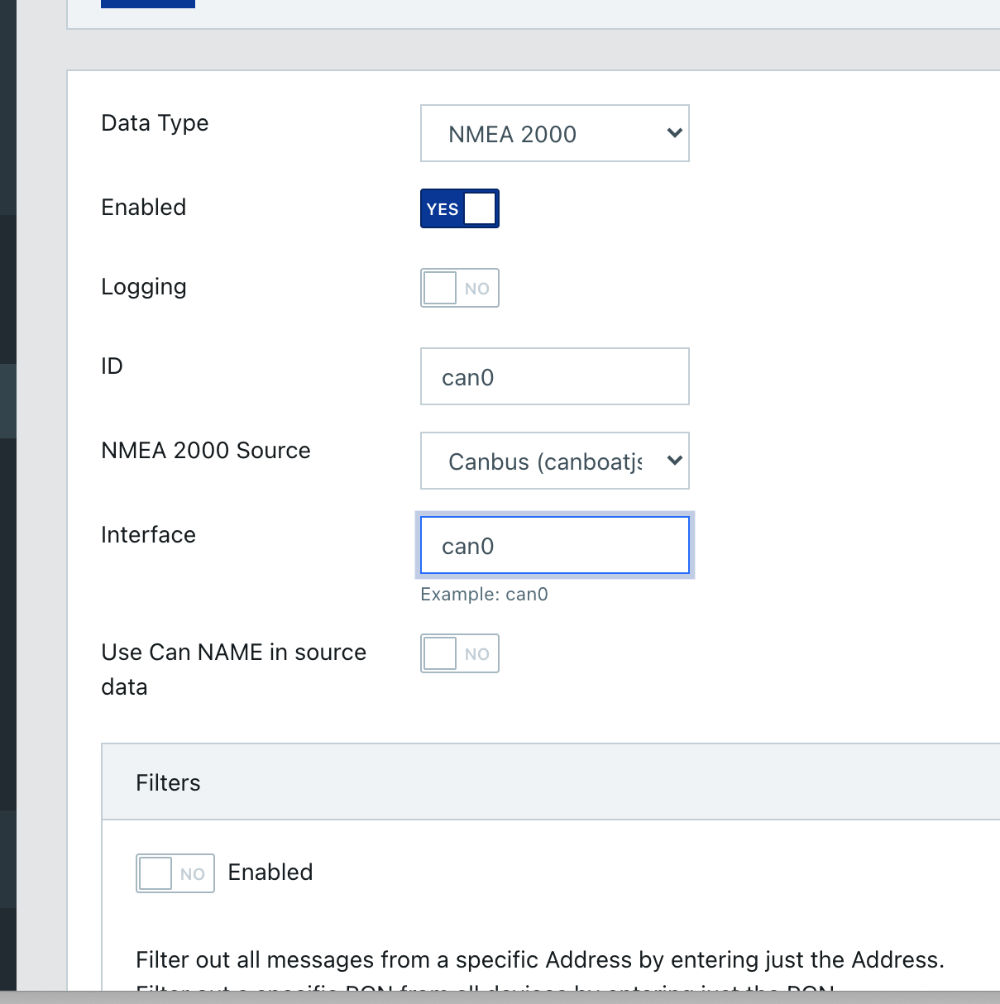Click the 'Data Type' field label
The width and height of the screenshot is (1000, 1004).
pyautogui.click(x=155, y=123)
